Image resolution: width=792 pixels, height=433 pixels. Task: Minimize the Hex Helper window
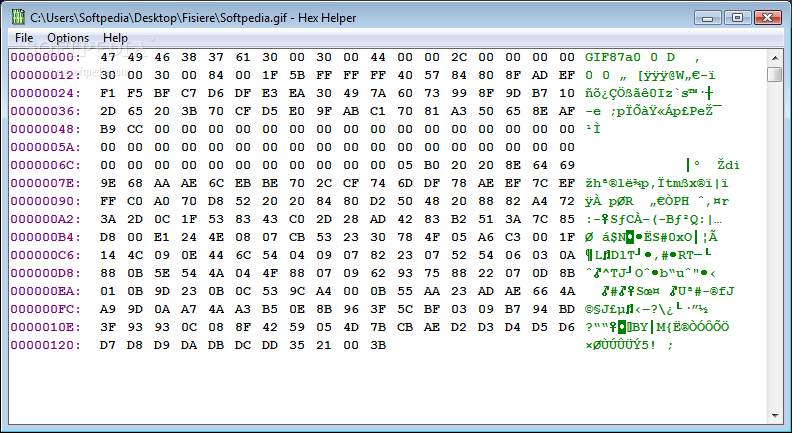tap(708, 18)
